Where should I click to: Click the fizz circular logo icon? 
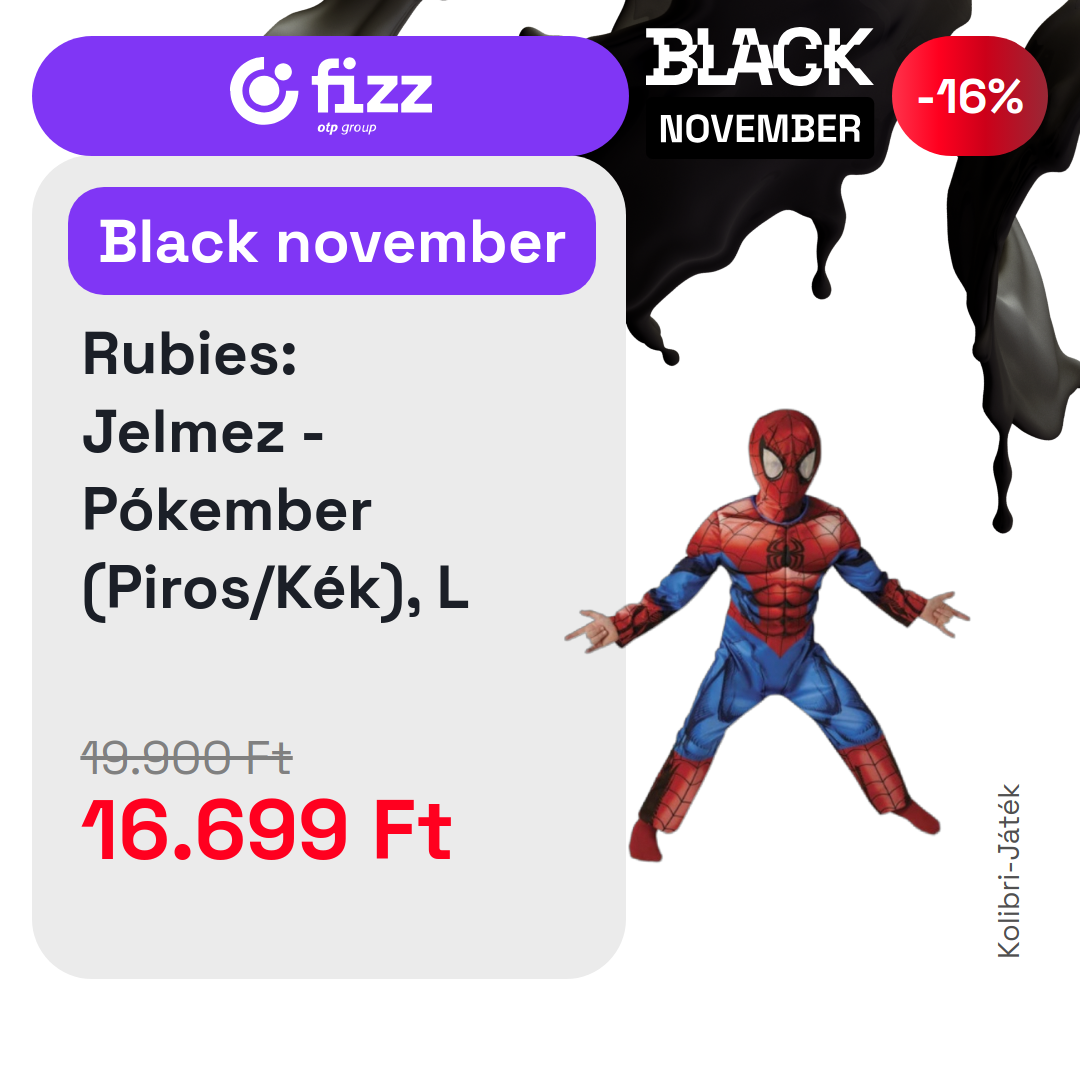point(264,89)
